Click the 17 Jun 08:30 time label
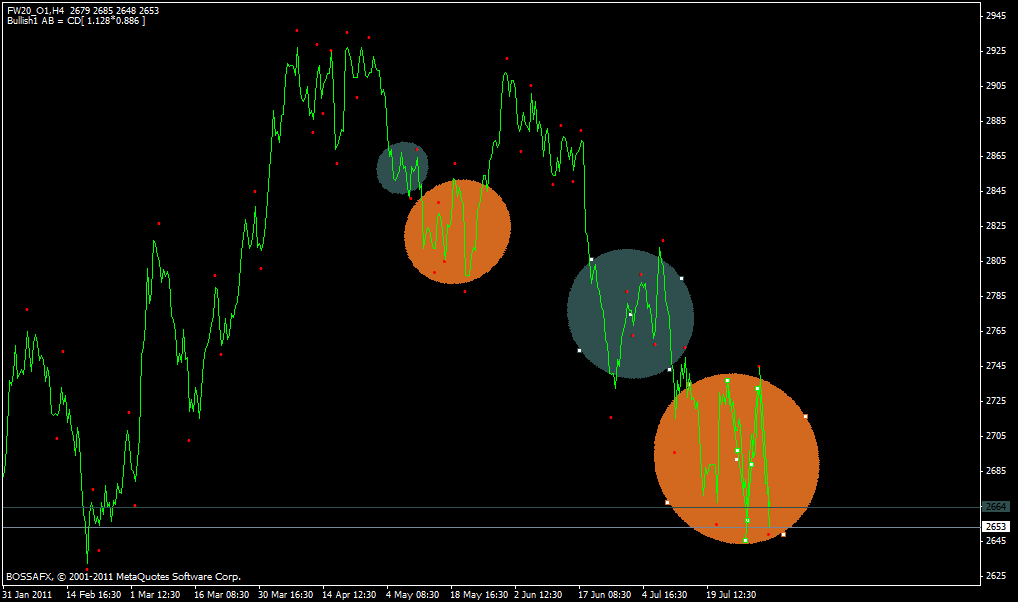 604,595
